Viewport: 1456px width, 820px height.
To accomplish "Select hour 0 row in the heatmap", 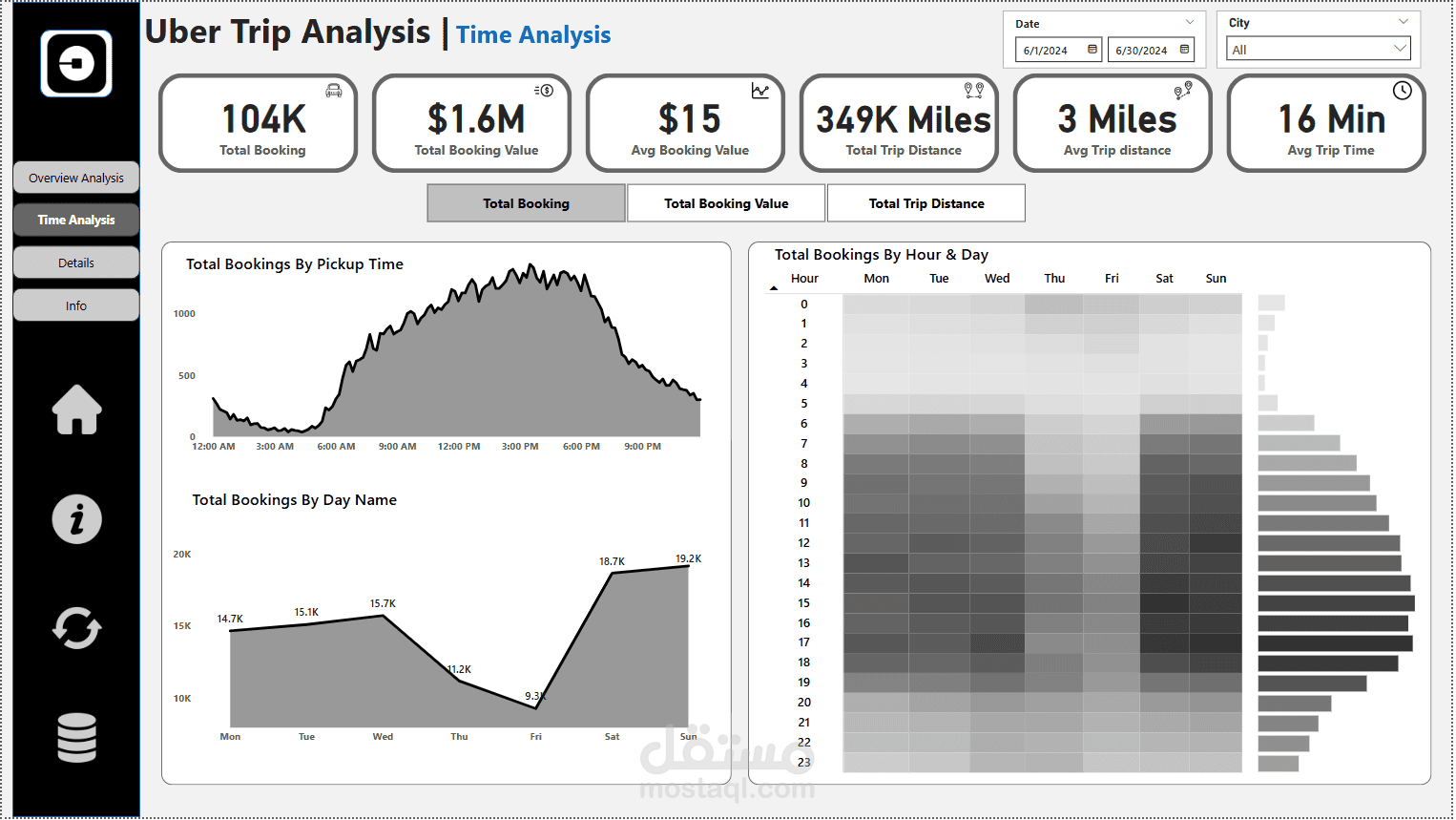I will point(1005,305).
